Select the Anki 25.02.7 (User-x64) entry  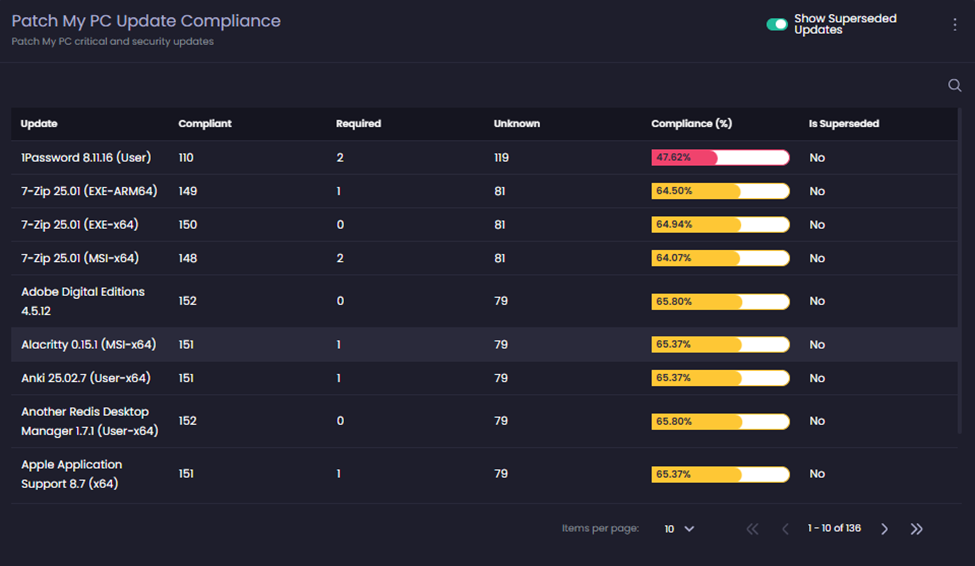(x=86, y=378)
